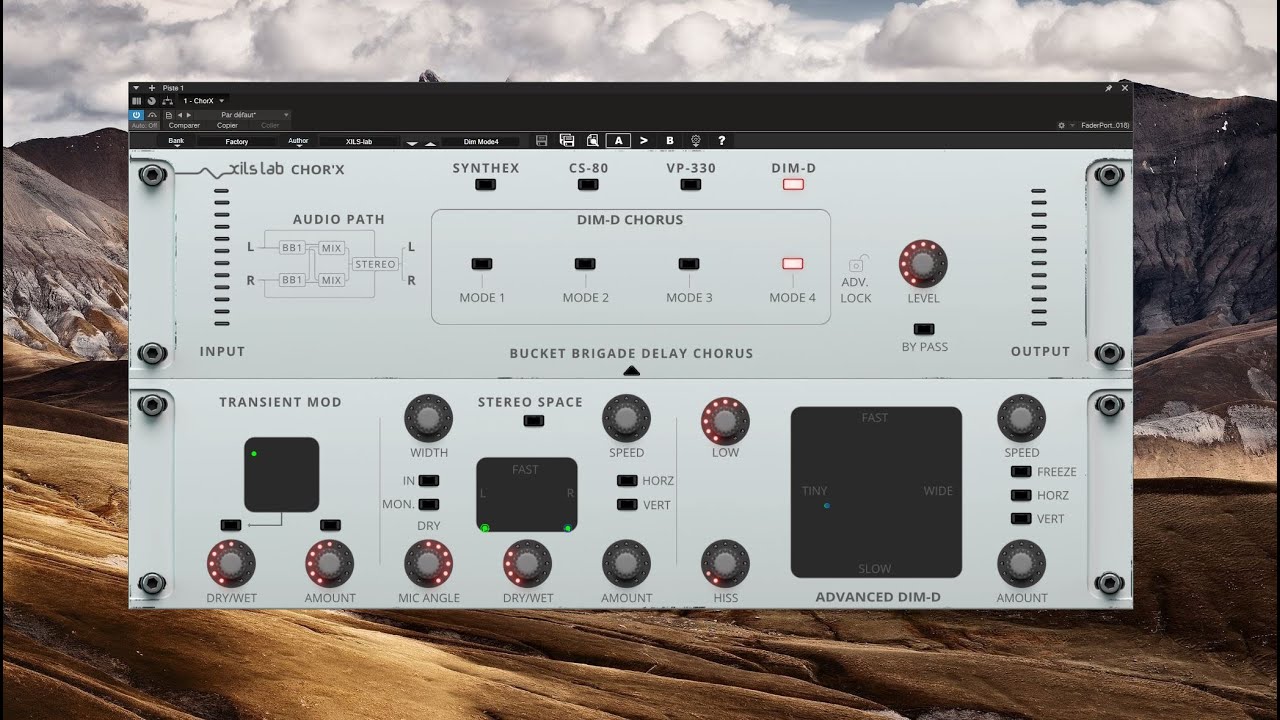Click the preset browser search icon
1280x720 pixels.
click(x=592, y=141)
